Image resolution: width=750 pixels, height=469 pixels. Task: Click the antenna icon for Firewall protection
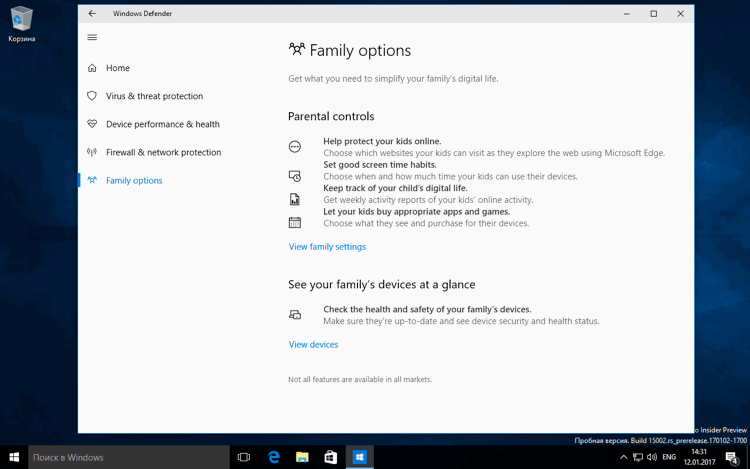[x=92, y=152]
